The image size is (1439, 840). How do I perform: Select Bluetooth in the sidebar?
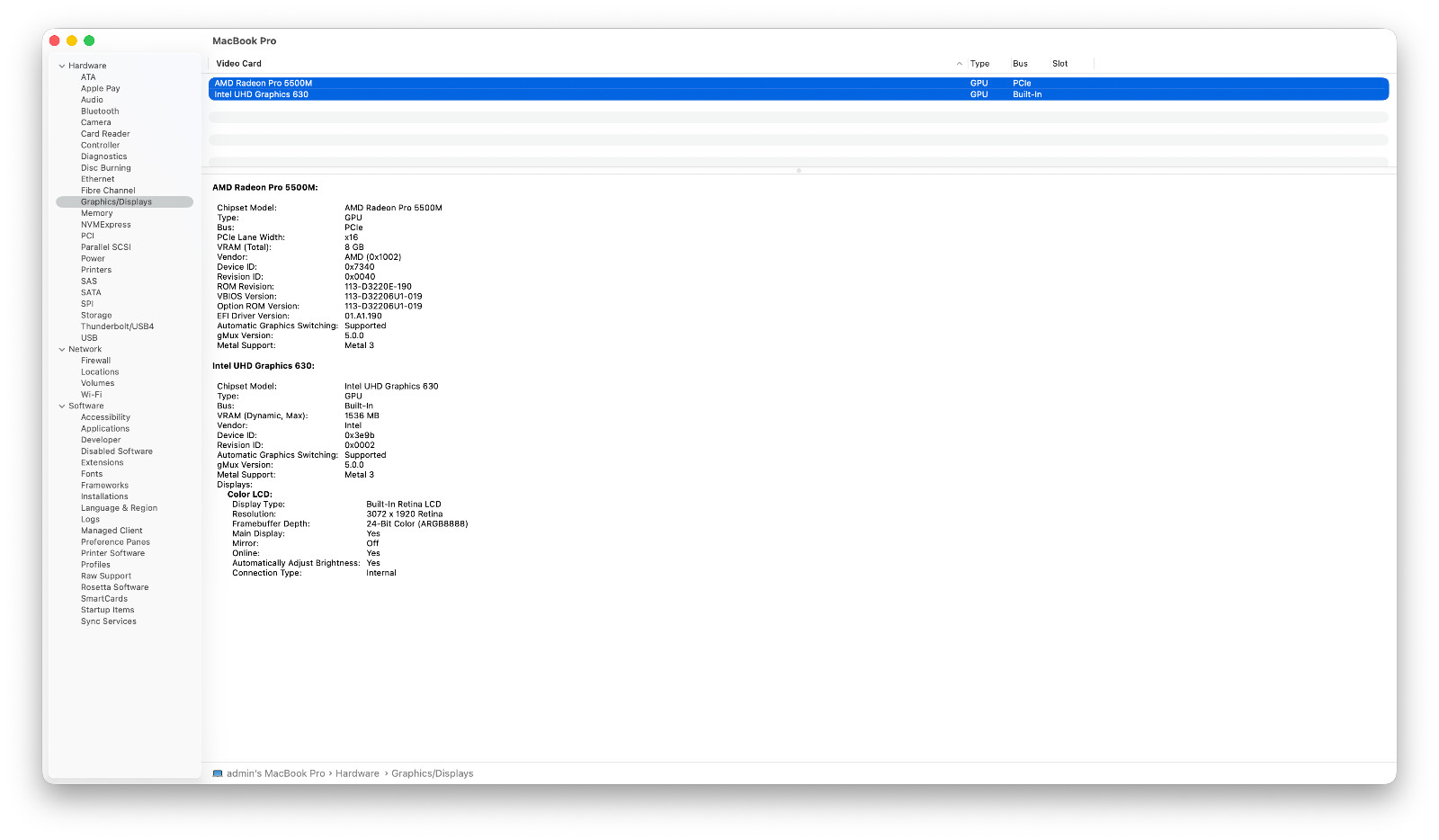pos(100,112)
